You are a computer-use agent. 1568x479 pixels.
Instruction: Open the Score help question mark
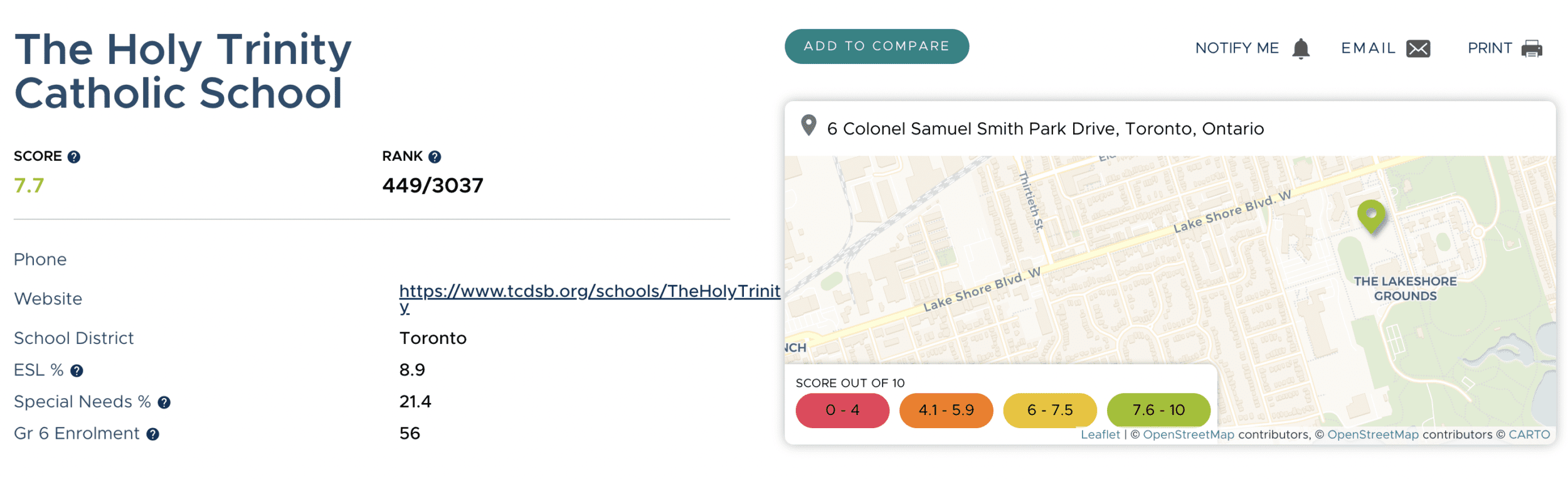(74, 157)
